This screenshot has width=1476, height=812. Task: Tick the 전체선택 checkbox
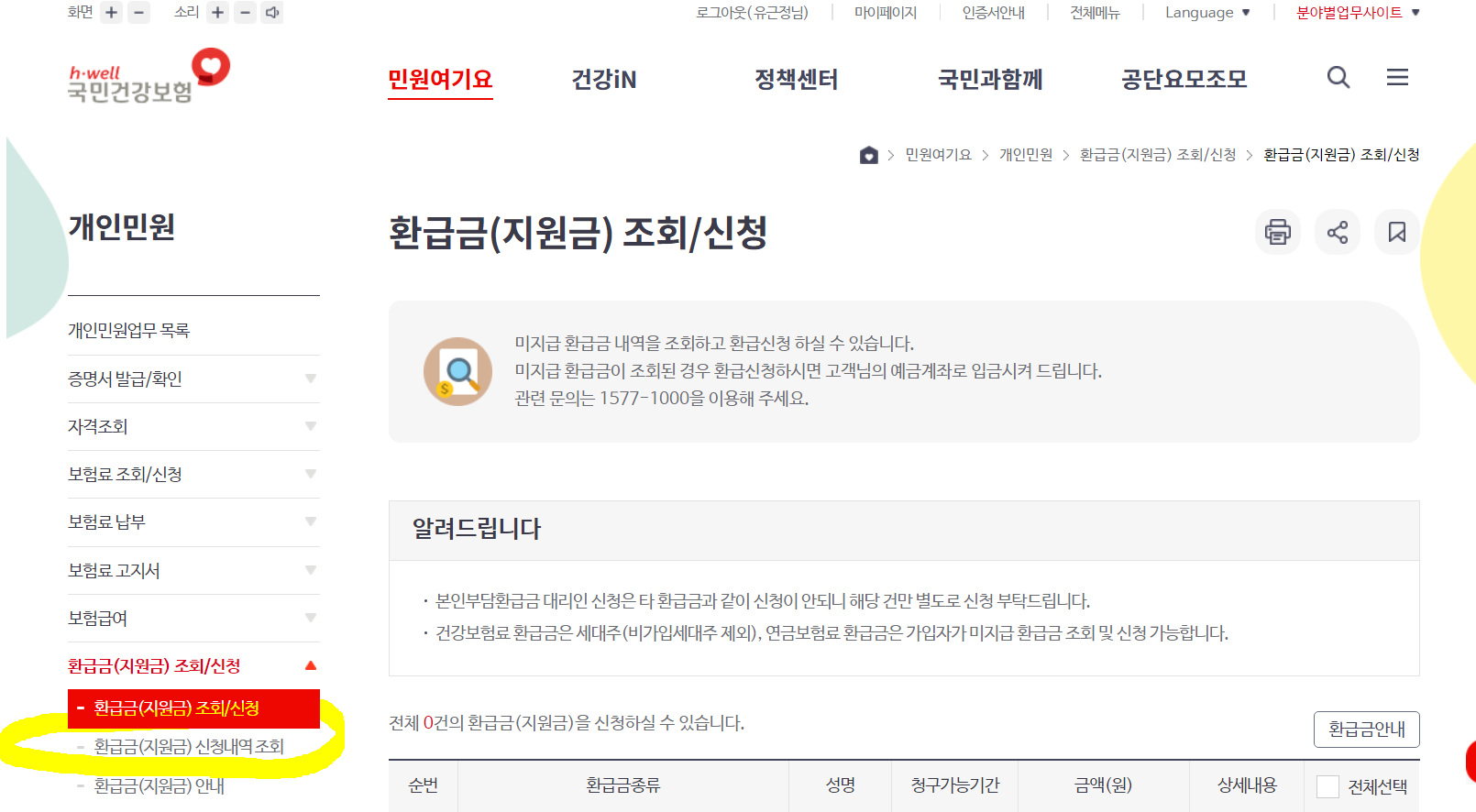[1327, 786]
